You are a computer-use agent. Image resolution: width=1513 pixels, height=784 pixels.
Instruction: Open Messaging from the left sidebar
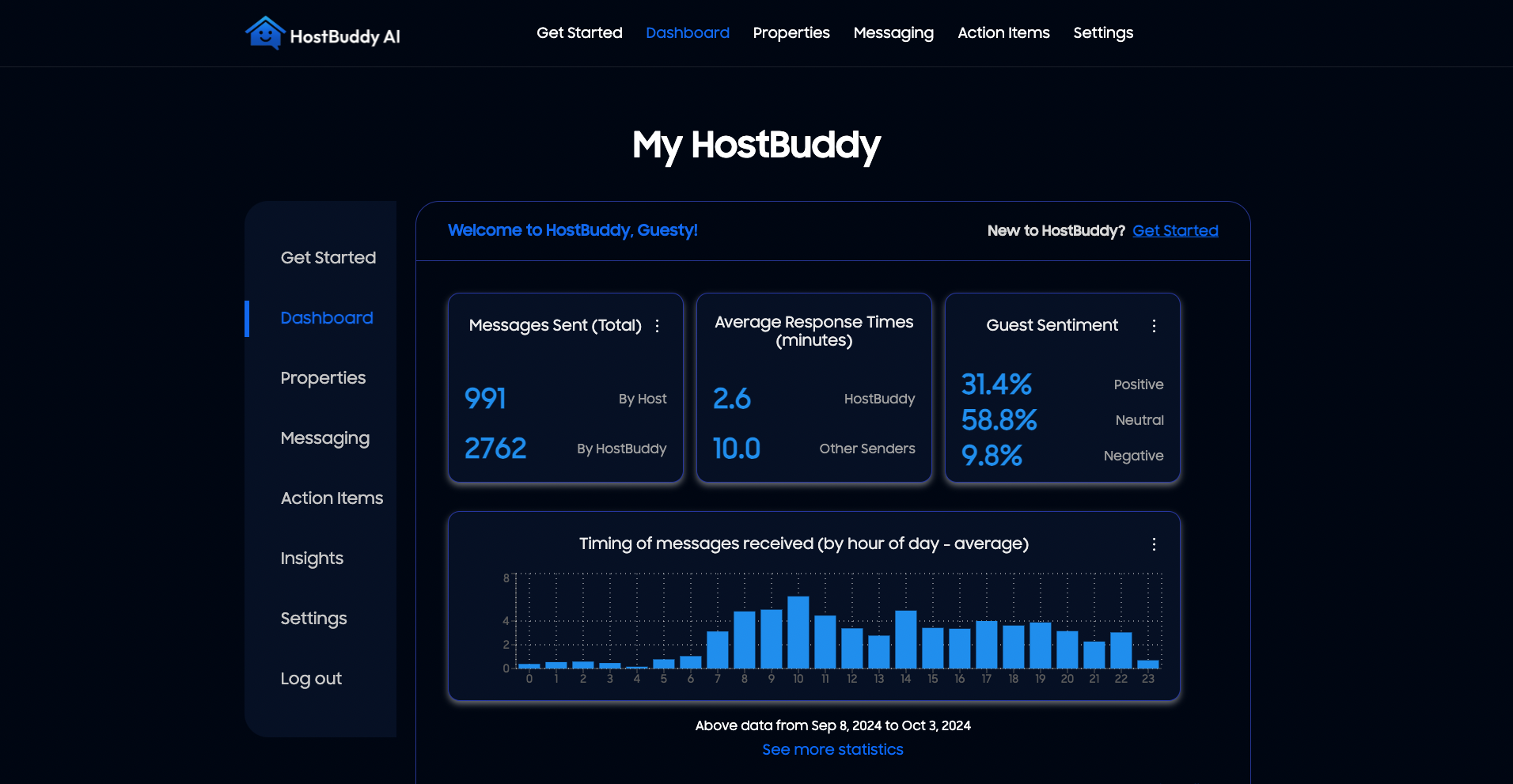pyautogui.click(x=324, y=438)
